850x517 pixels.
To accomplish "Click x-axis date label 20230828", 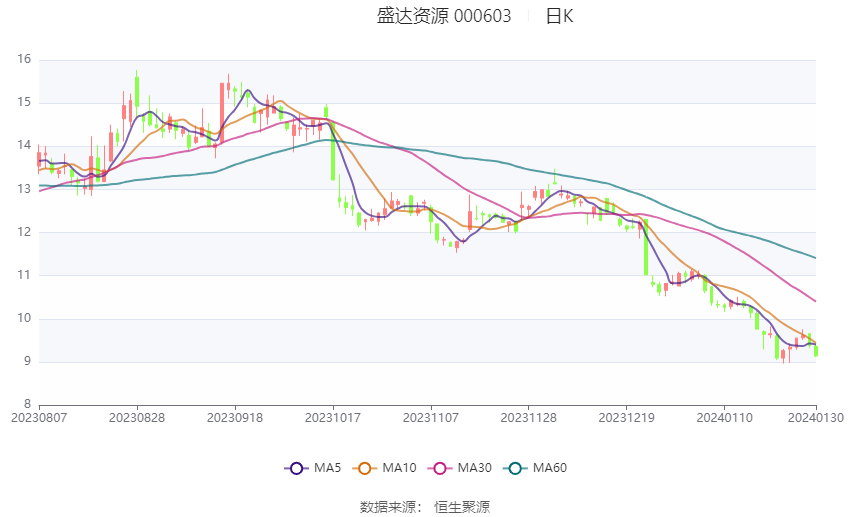I will [x=137, y=418].
